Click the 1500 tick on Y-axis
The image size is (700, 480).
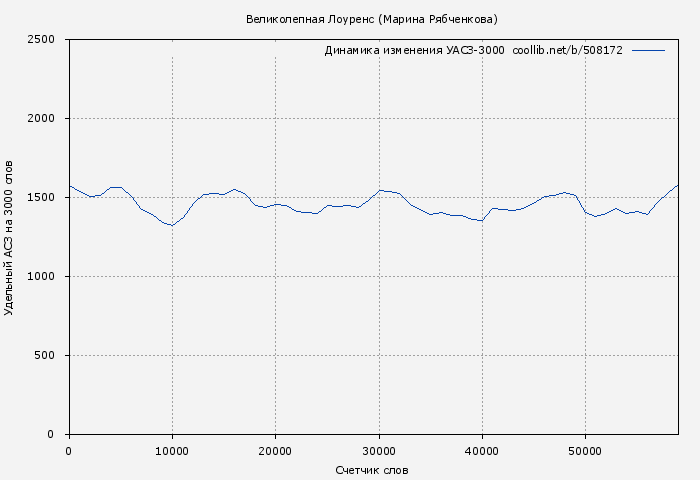[x=48, y=198]
